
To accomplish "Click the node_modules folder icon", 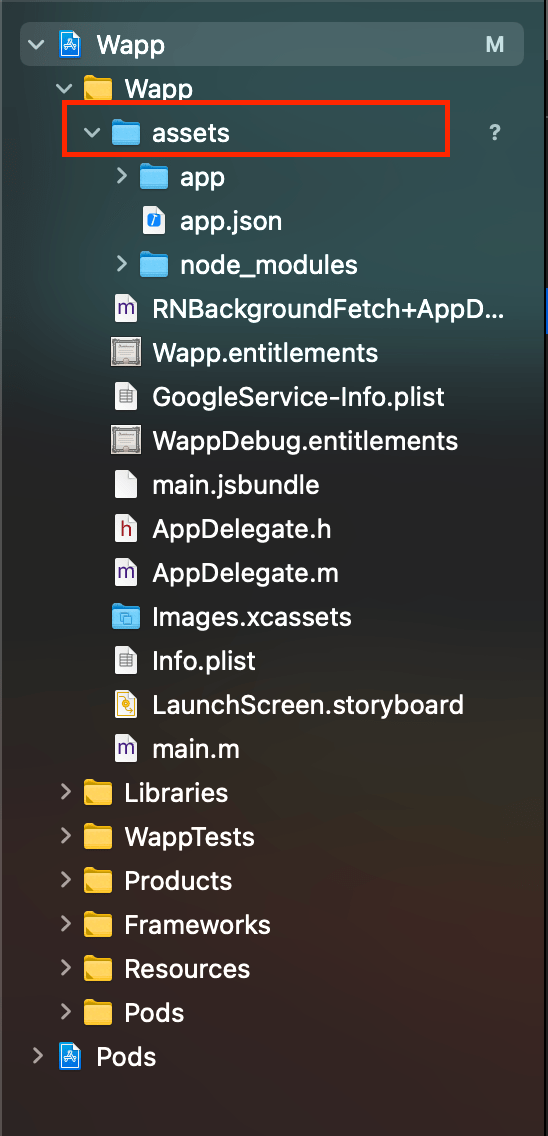I will tap(154, 265).
